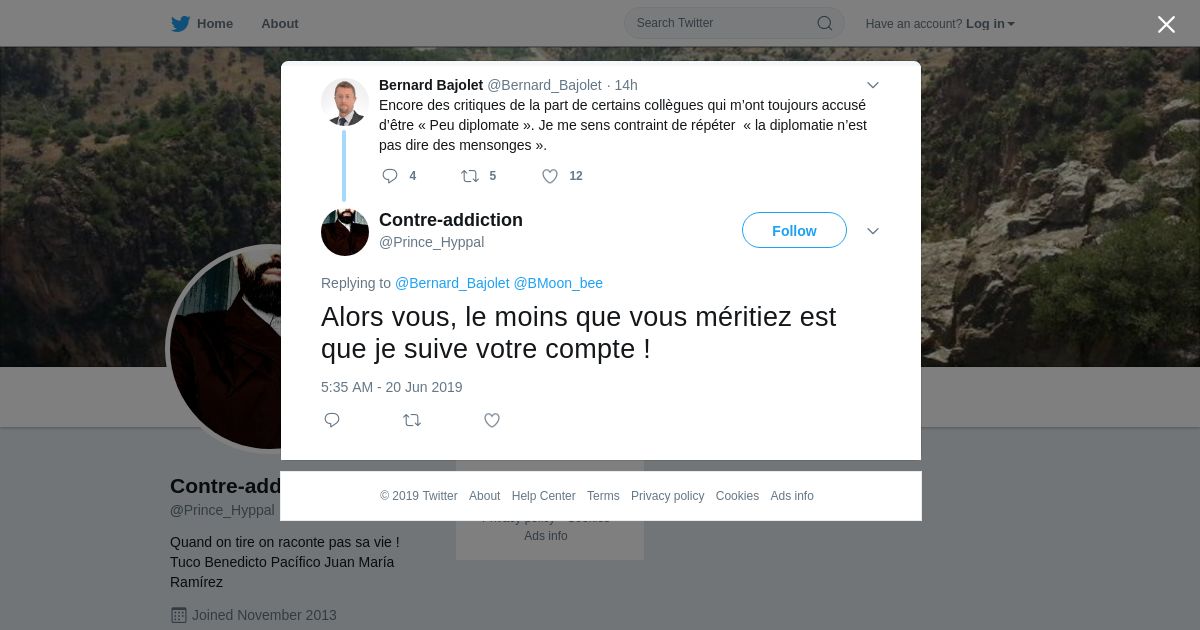The height and width of the screenshot is (630, 1200).
Task: Like Bernard Bajolet's tweet
Action: [x=549, y=176]
